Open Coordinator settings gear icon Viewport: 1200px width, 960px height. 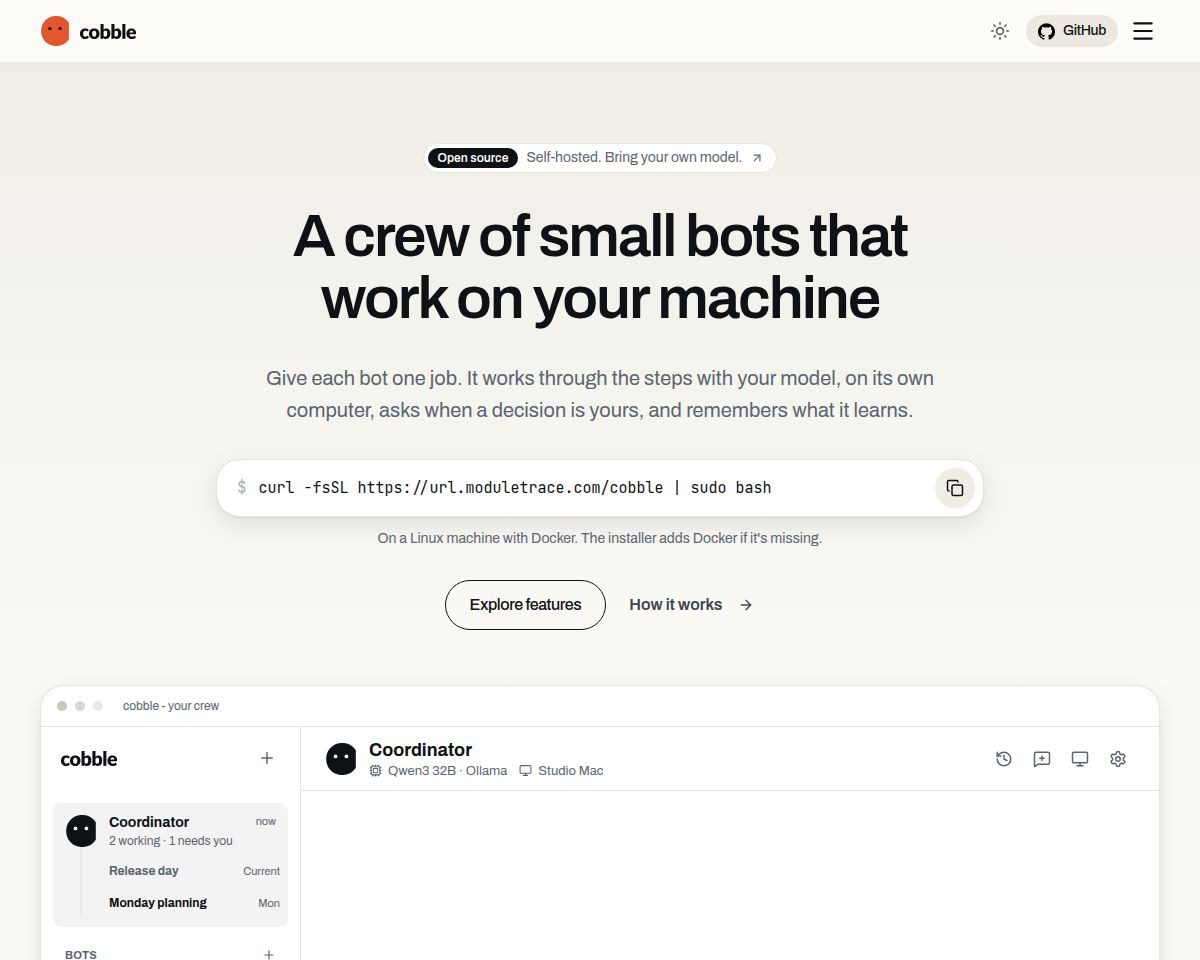pyautogui.click(x=1118, y=759)
